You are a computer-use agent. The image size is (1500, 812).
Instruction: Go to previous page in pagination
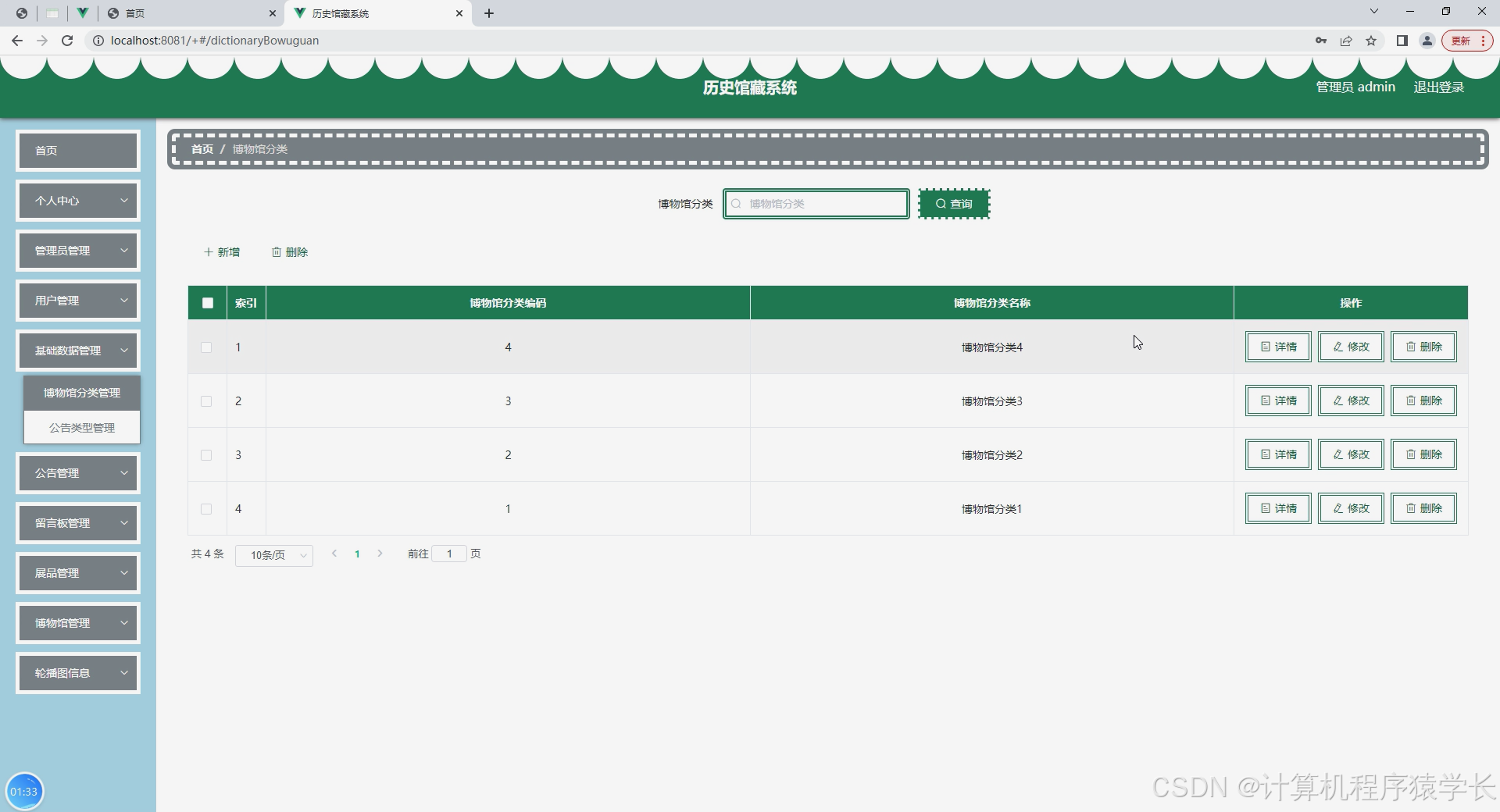coord(334,554)
